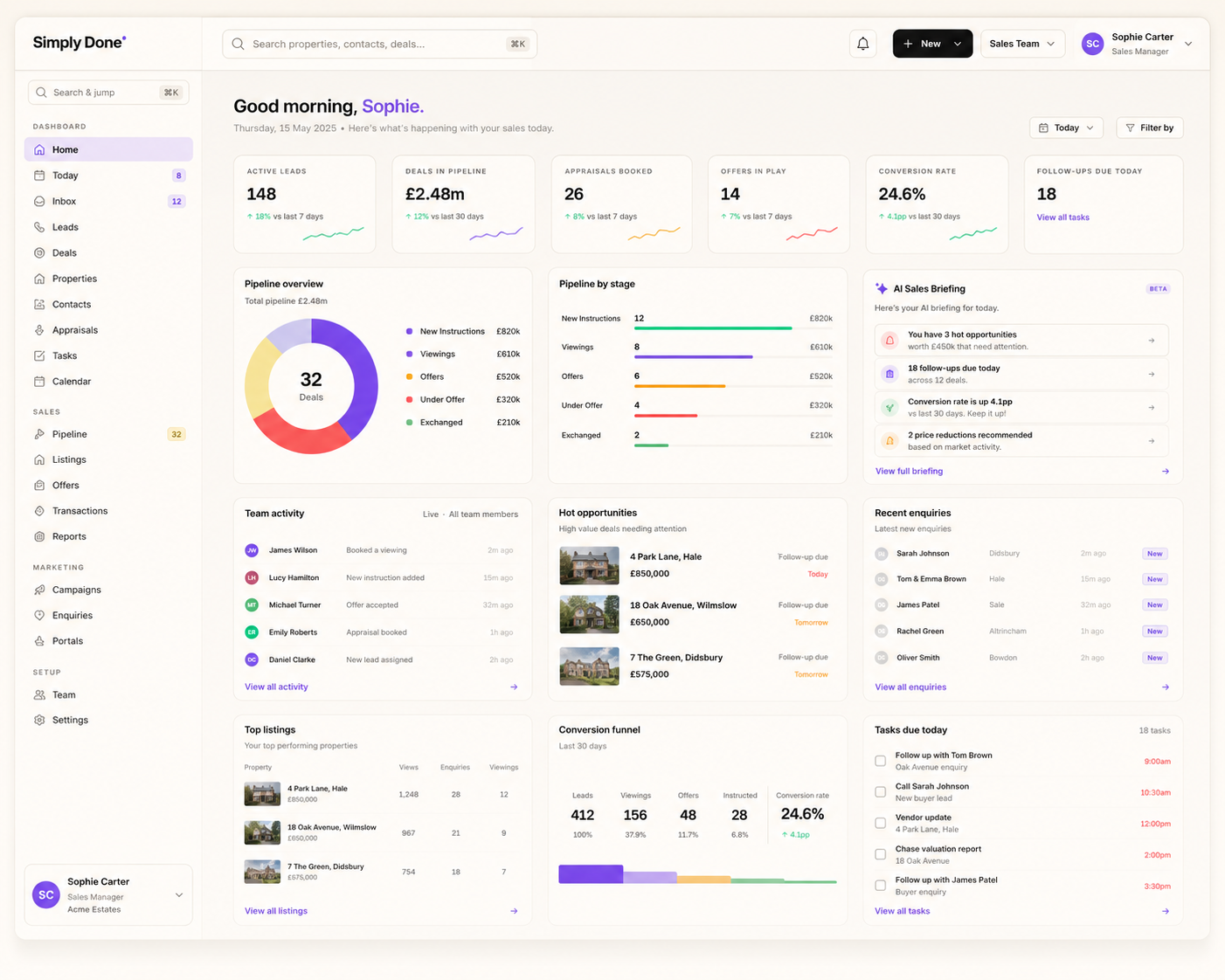Open View full briefing link
Image resolution: width=1225 pixels, height=980 pixels.
coord(909,472)
